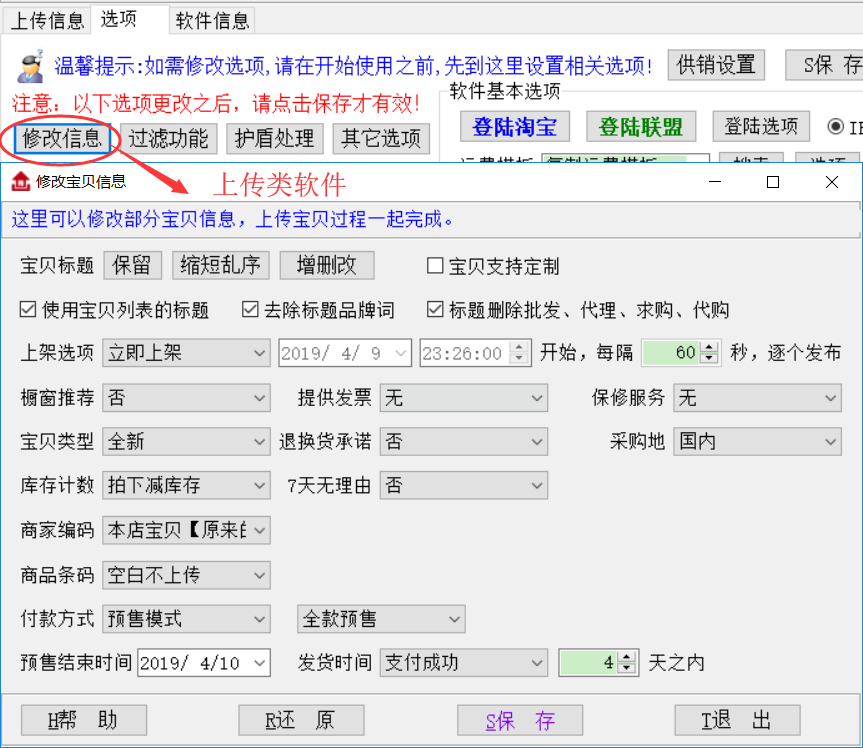Switch to the 上传信息 tab
The image size is (863, 748).
(47, 19)
